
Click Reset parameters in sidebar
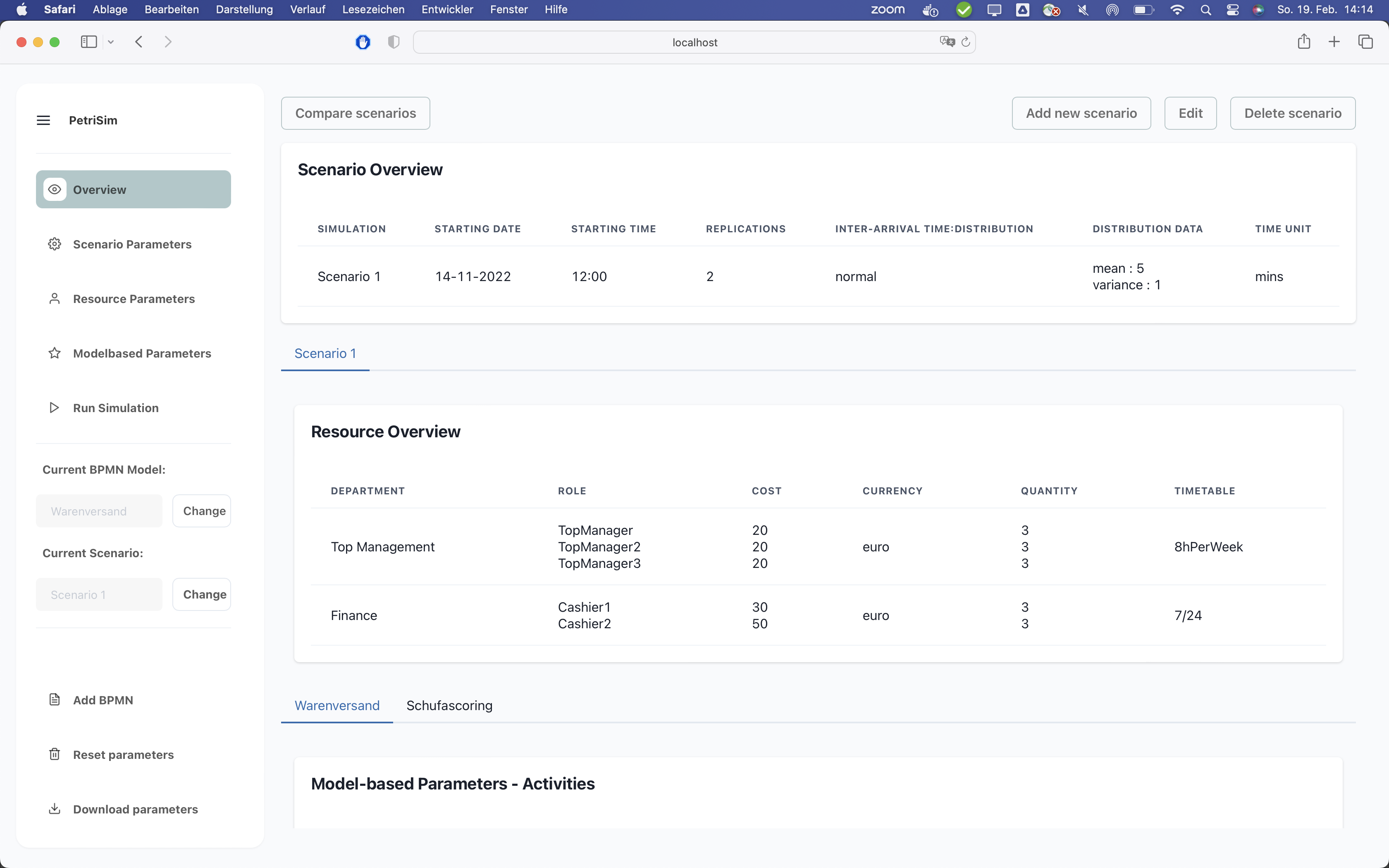133,754
